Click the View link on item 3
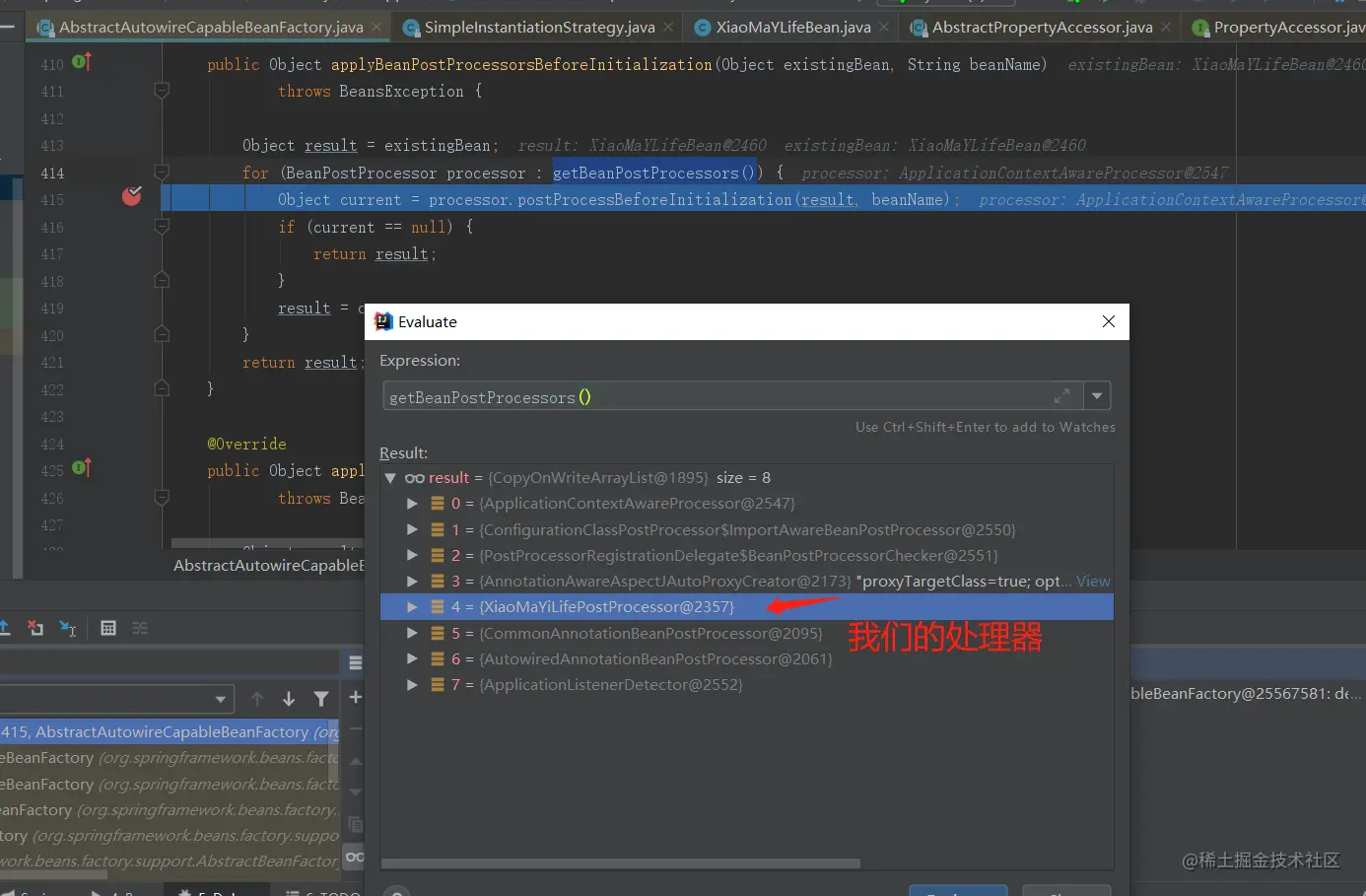The width and height of the screenshot is (1366, 896). coord(1093,581)
